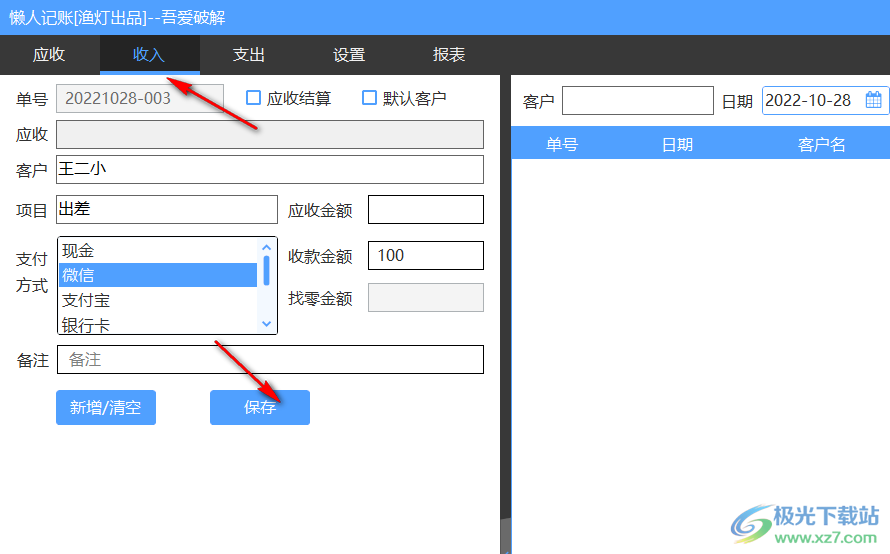Select 现金 in payment method list
This screenshot has height=554, width=890.
coord(158,250)
